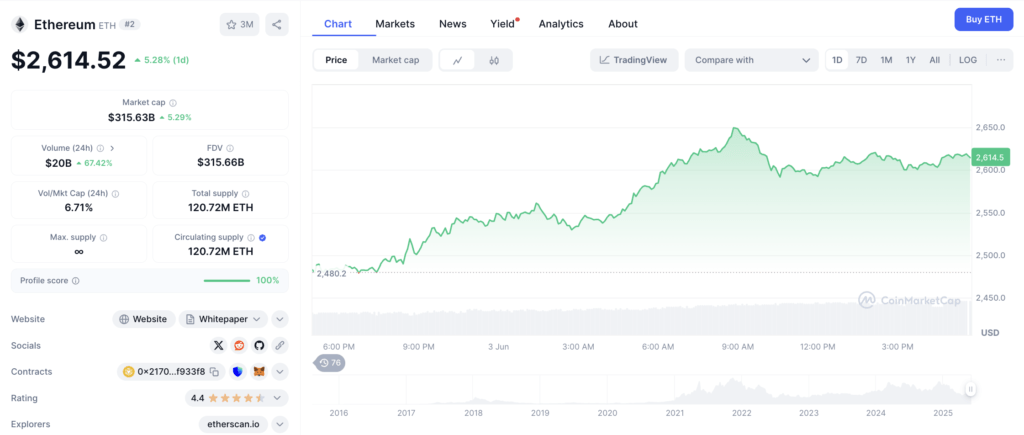Open the Analytics tab
This screenshot has height=435, width=1024.
pyautogui.click(x=561, y=24)
